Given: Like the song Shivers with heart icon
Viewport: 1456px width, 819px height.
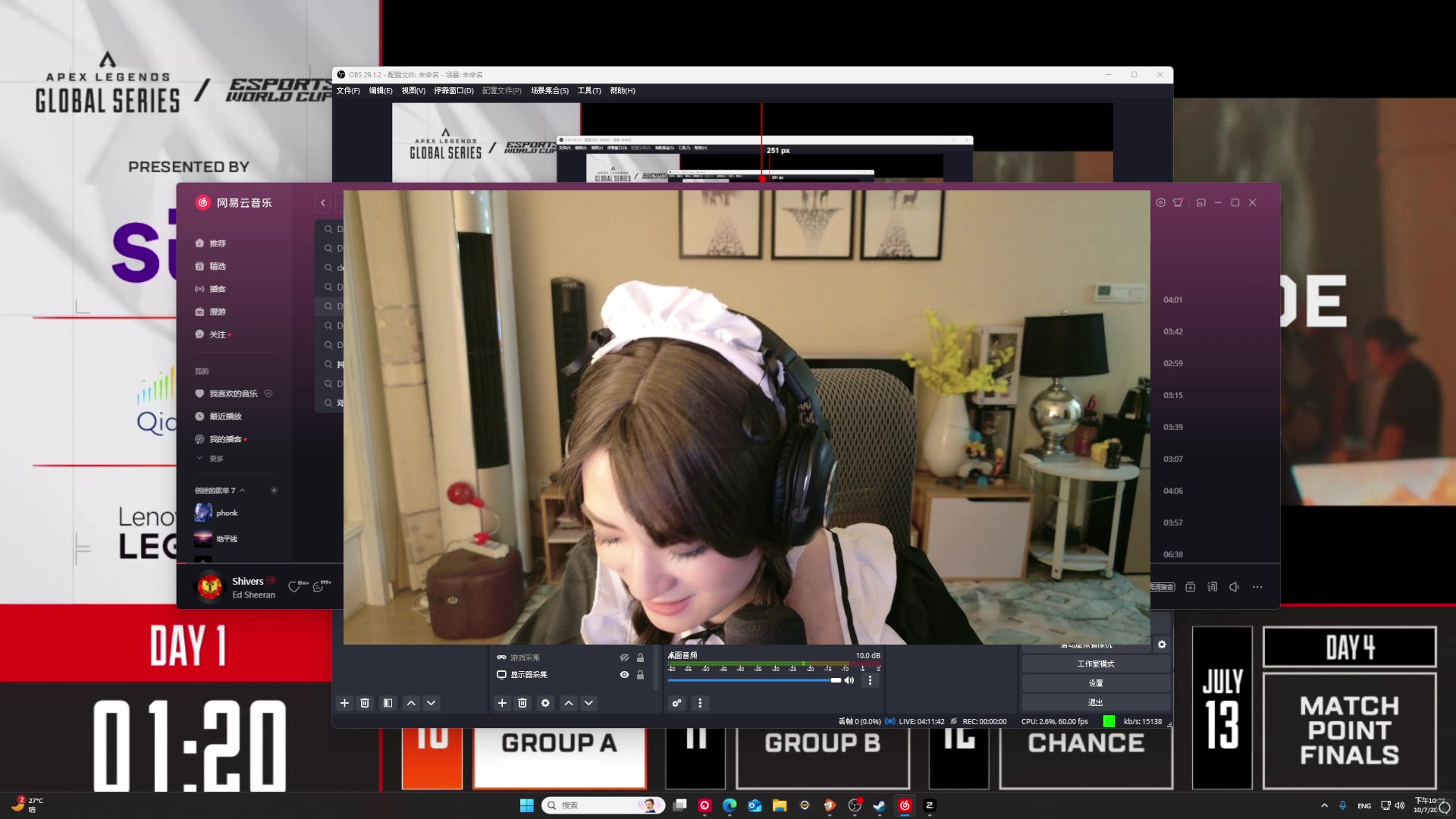Looking at the screenshot, I should (x=294, y=587).
